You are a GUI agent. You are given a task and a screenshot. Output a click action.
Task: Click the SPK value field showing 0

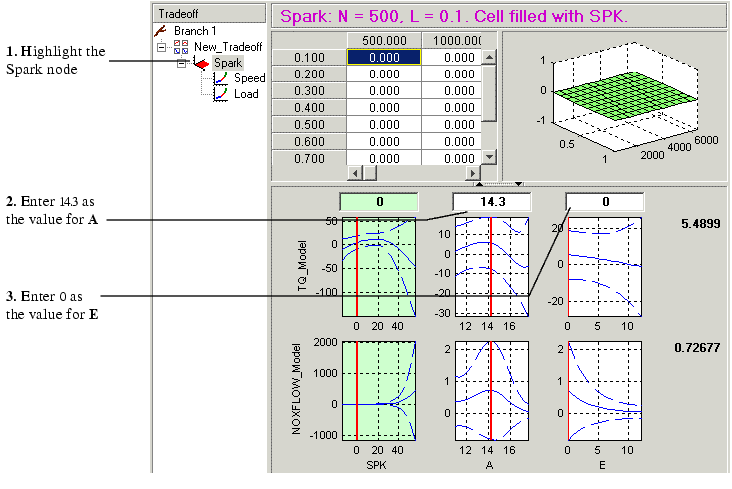(379, 202)
